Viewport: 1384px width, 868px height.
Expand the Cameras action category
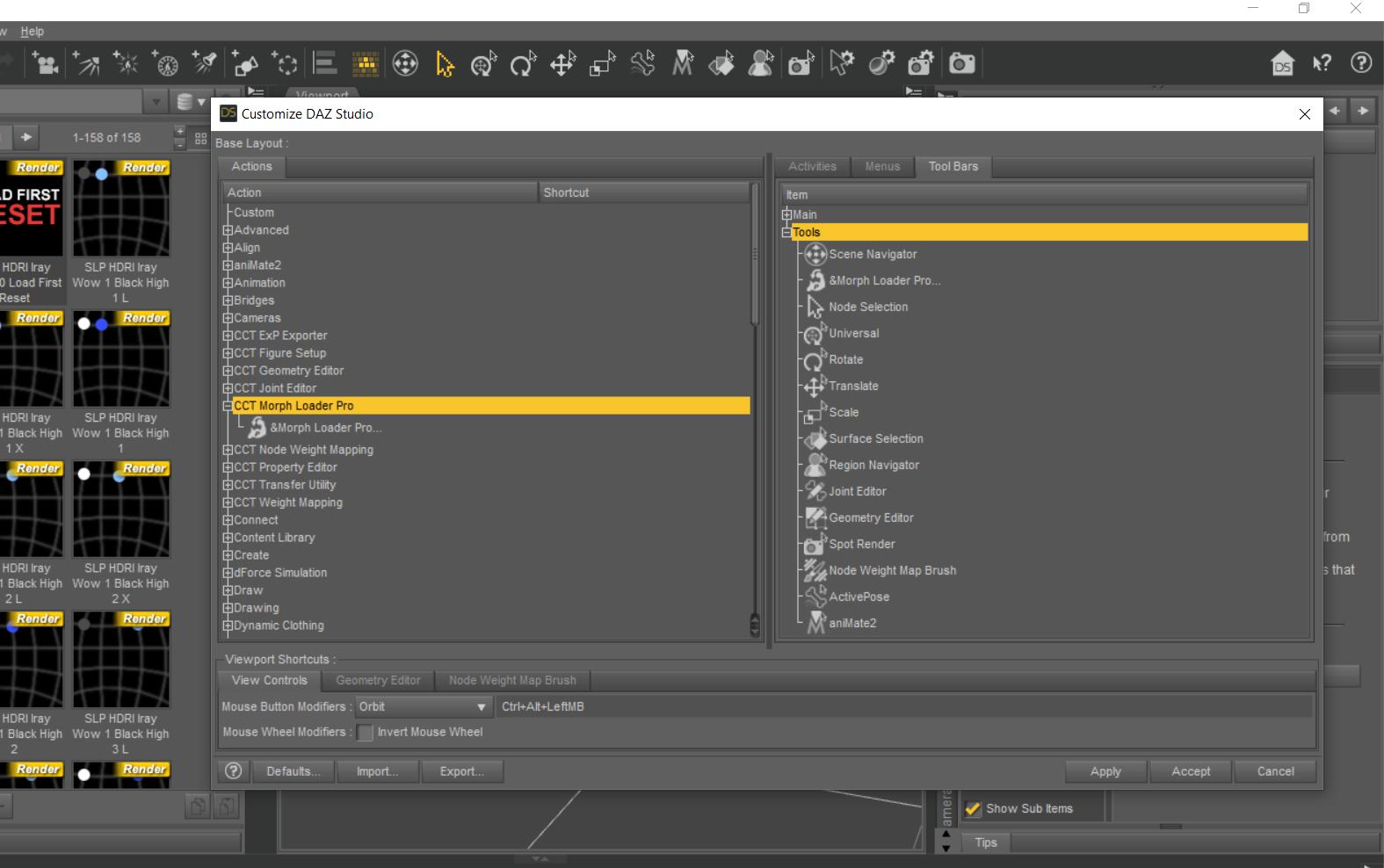point(228,318)
